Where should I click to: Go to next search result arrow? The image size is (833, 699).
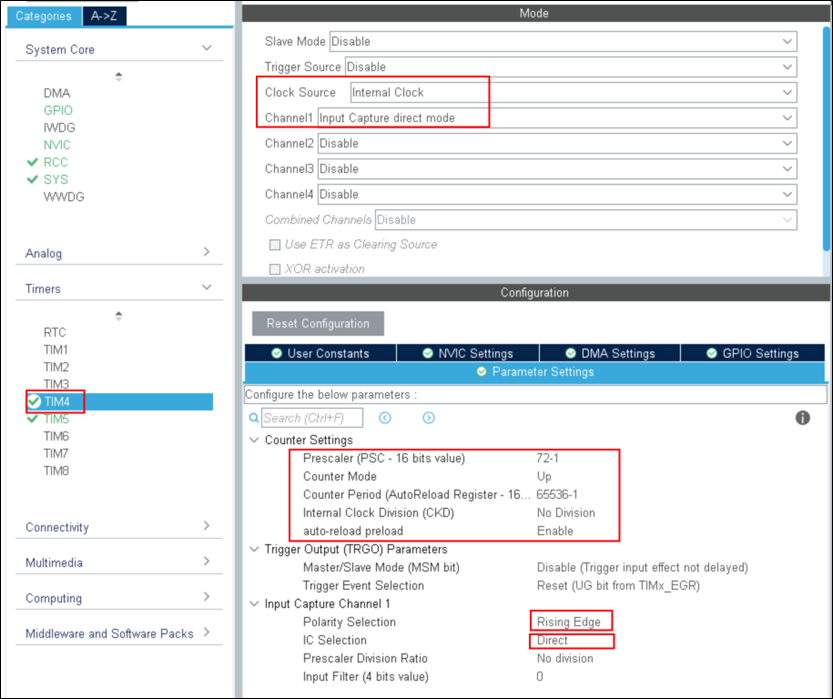(x=428, y=418)
